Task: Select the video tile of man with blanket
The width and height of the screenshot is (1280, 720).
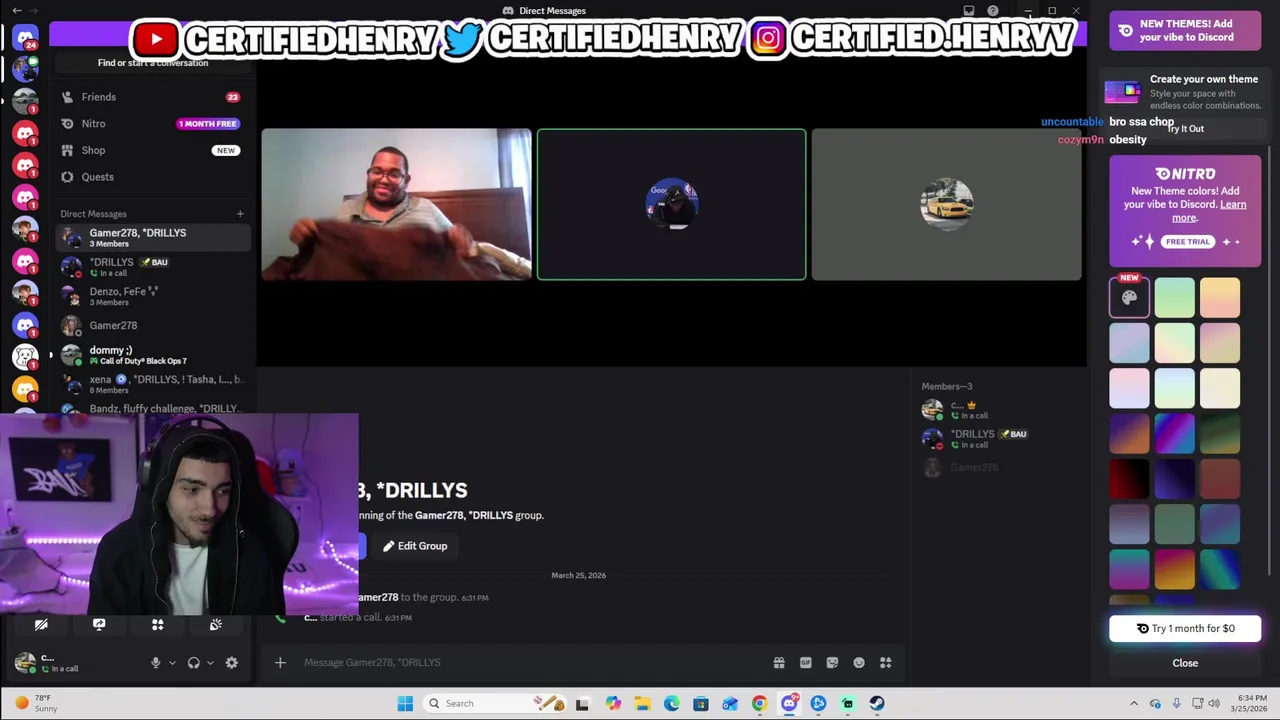Action: point(396,204)
